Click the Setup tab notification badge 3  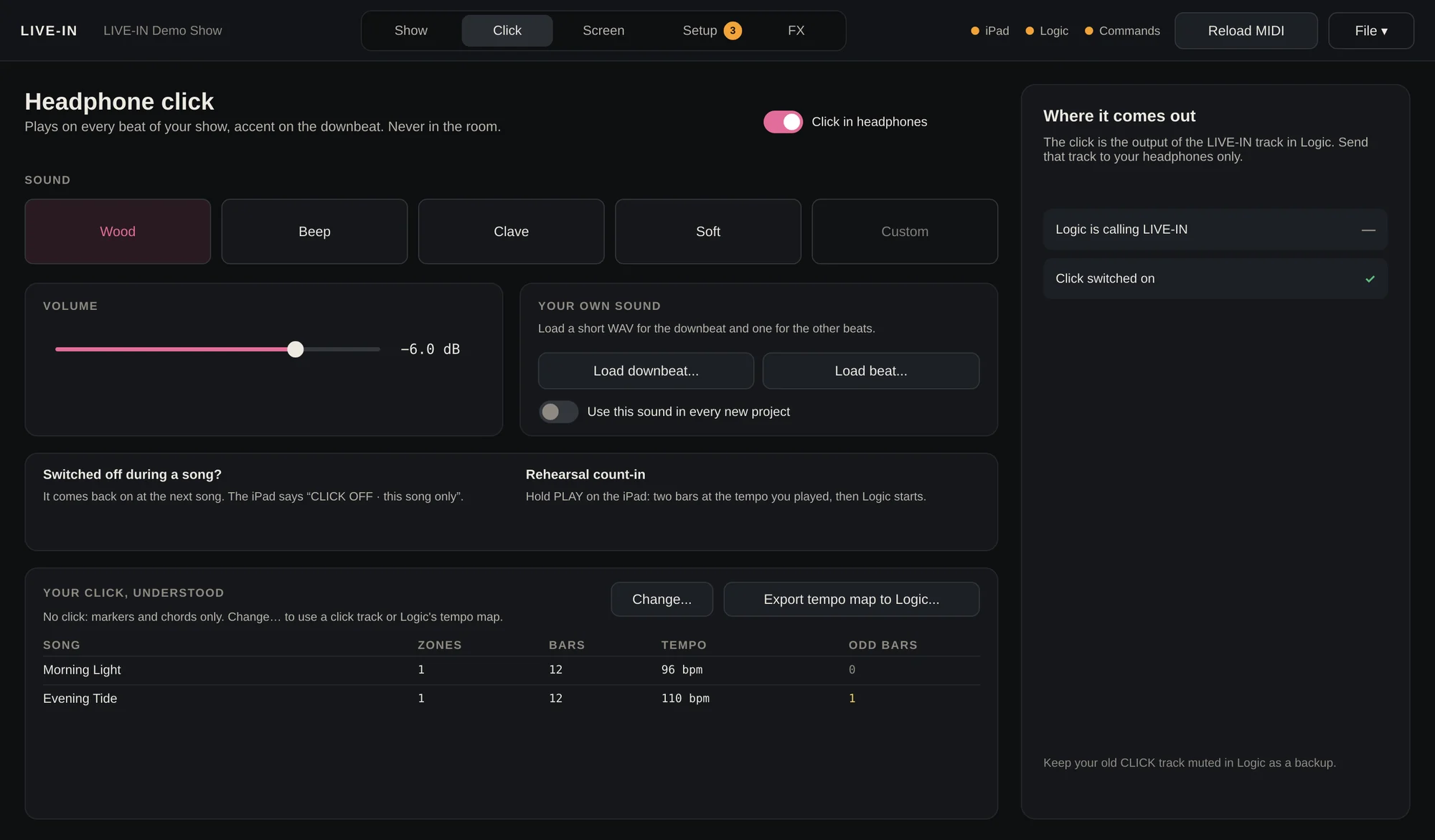click(733, 31)
